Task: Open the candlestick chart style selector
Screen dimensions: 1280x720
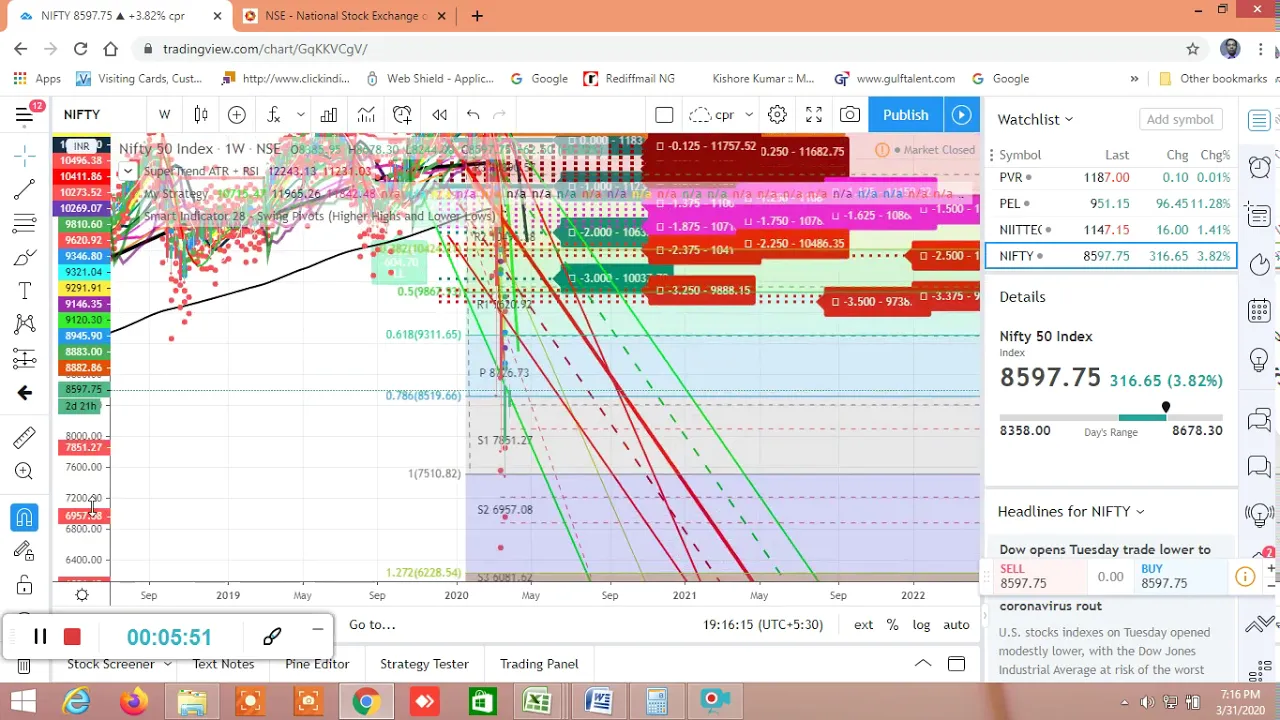Action: coord(201,115)
